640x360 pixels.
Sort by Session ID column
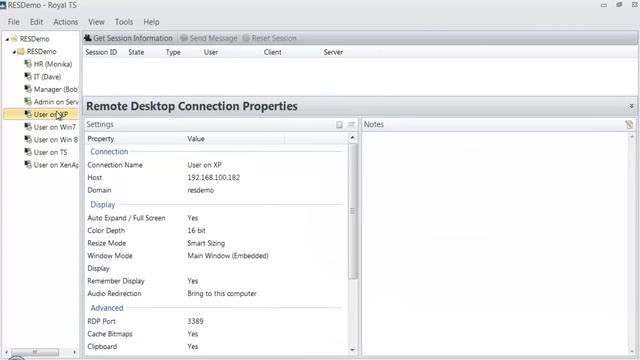tap(101, 52)
